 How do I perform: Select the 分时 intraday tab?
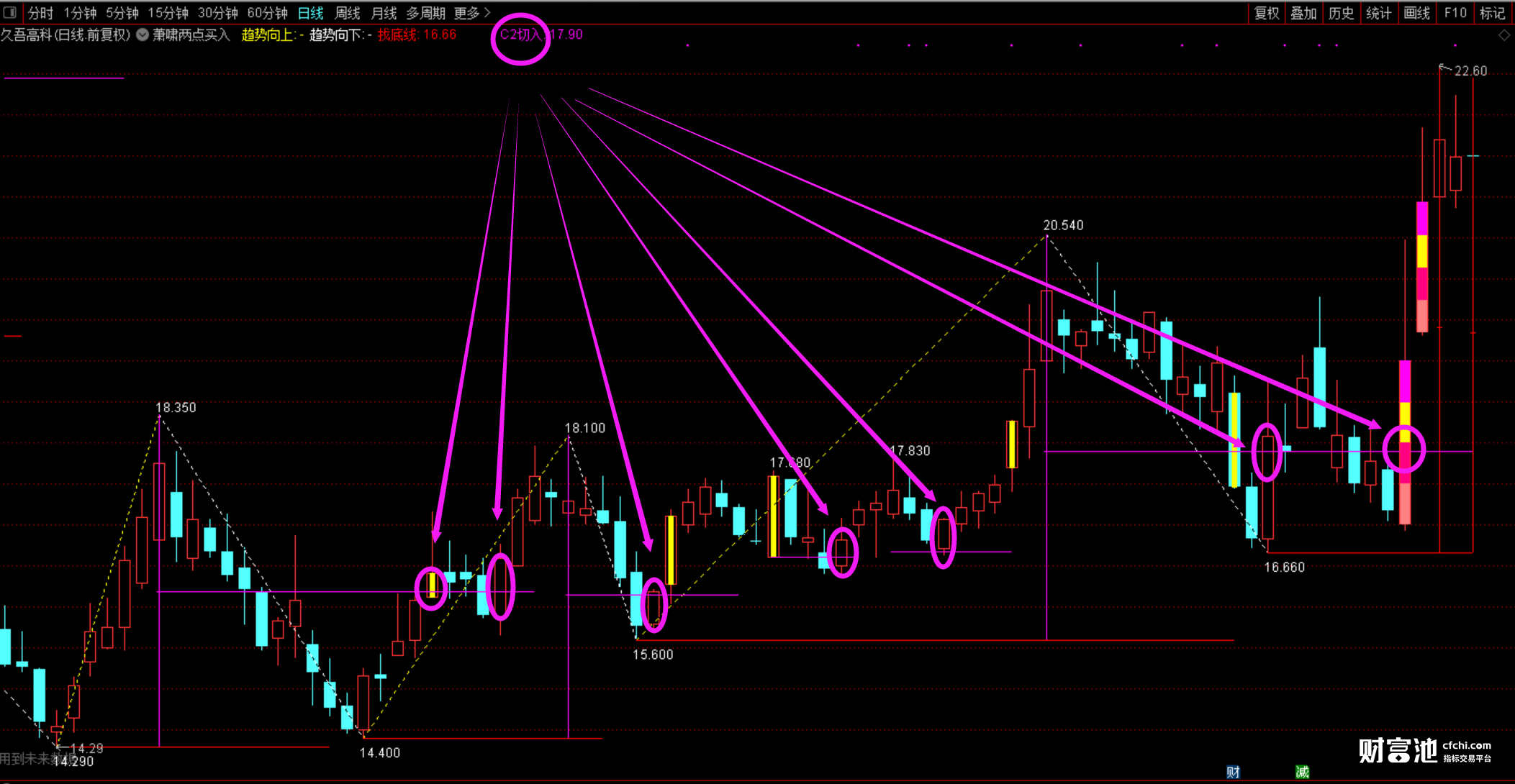point(40,13)
